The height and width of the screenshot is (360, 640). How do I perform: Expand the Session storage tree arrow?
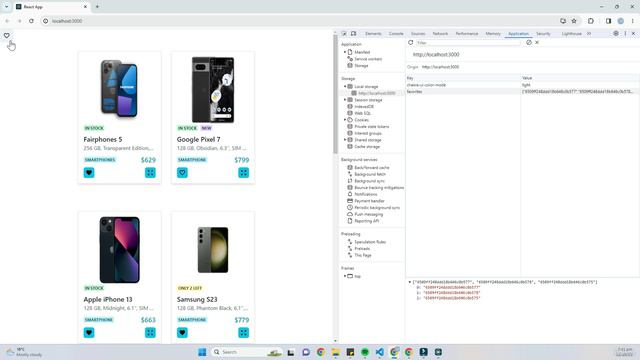pos(345,100)
